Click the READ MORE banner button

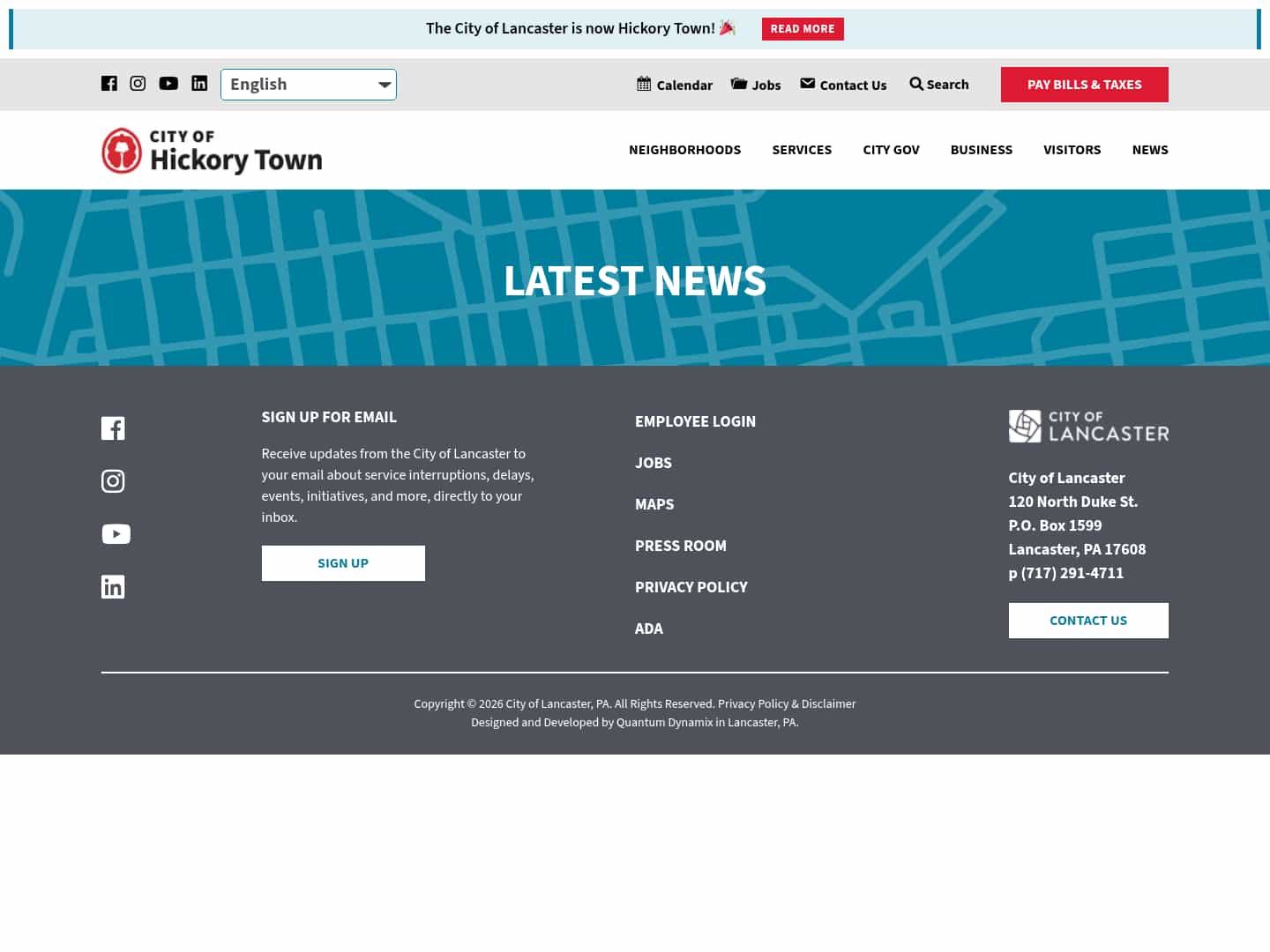(x=803, y=28)
